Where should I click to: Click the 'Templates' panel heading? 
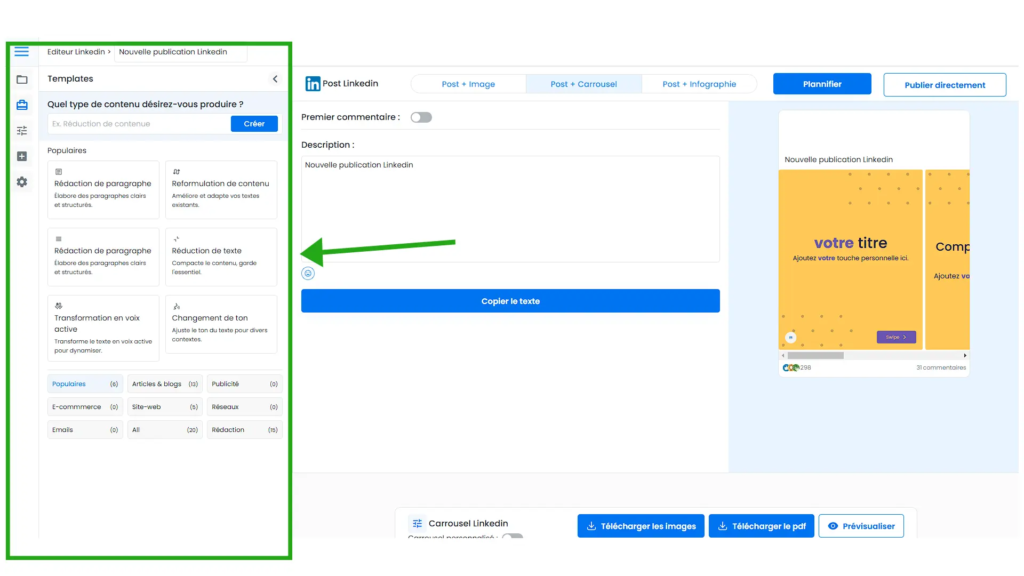click(x=70, y=79)
